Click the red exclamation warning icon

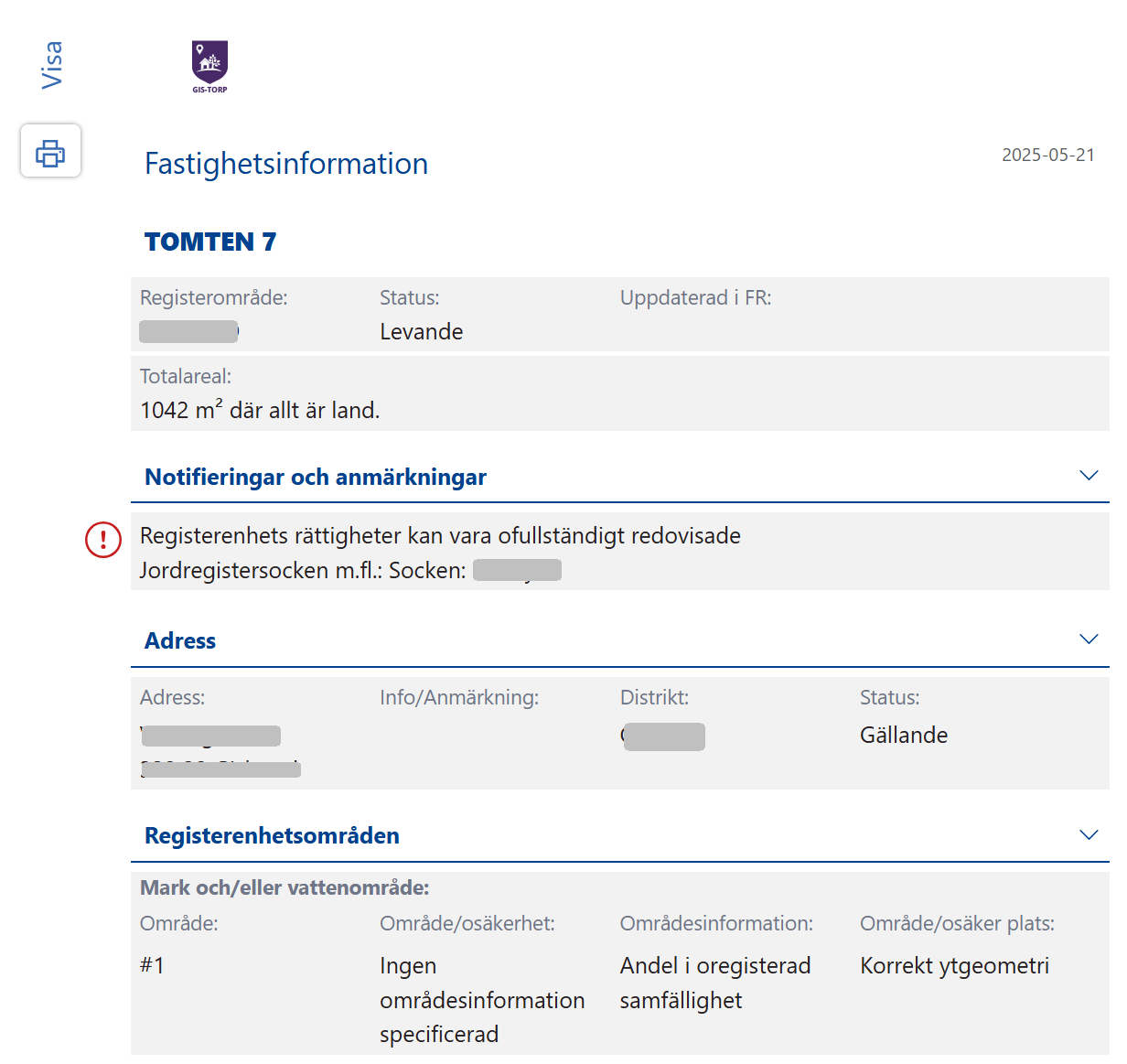pyautogui.click(x=103, y=539)
